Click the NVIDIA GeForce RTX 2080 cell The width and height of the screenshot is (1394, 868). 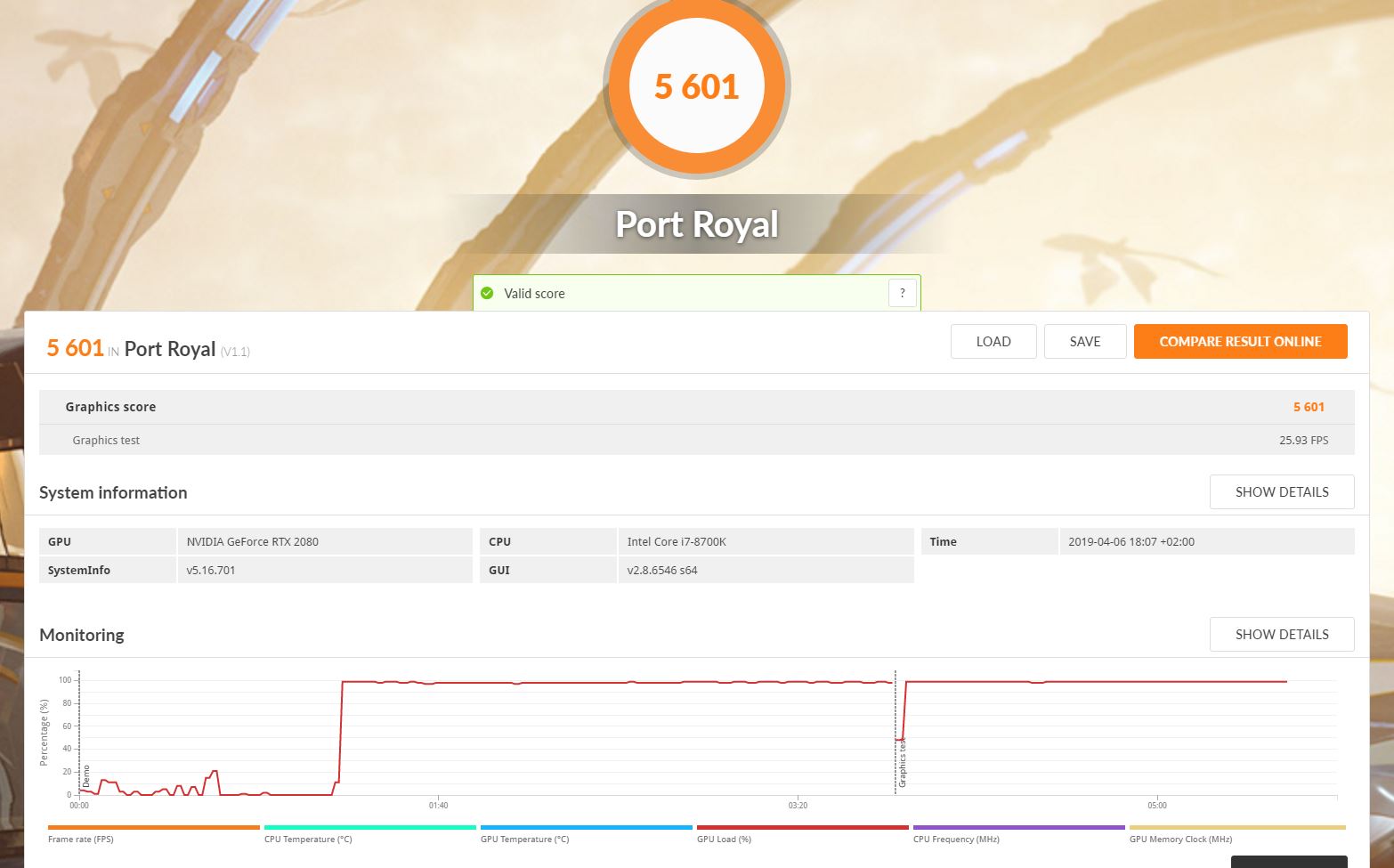(x=325, y=541)
